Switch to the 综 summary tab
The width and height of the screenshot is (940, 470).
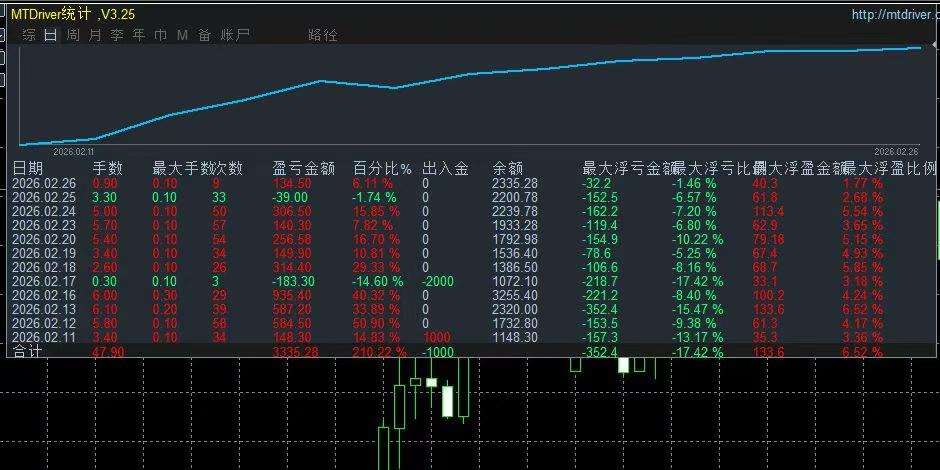(x=29, y=35)
